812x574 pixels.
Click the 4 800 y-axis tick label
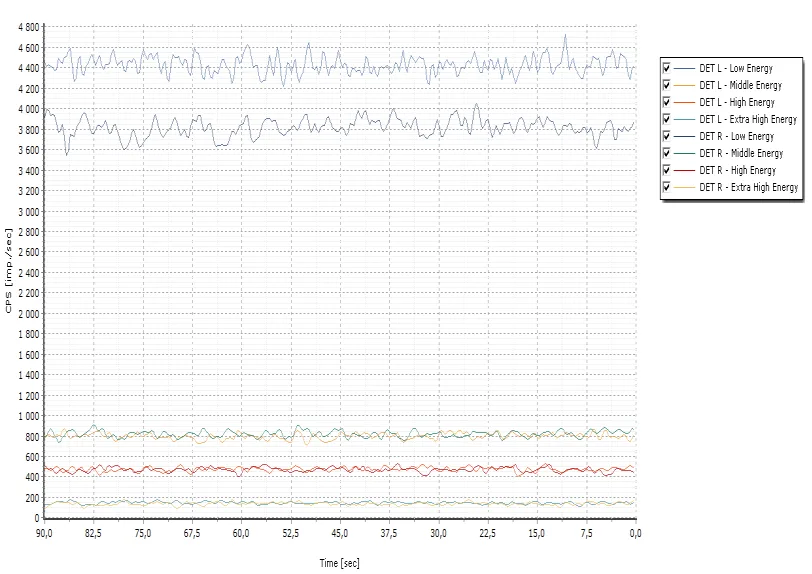click(x=28, y=27)
